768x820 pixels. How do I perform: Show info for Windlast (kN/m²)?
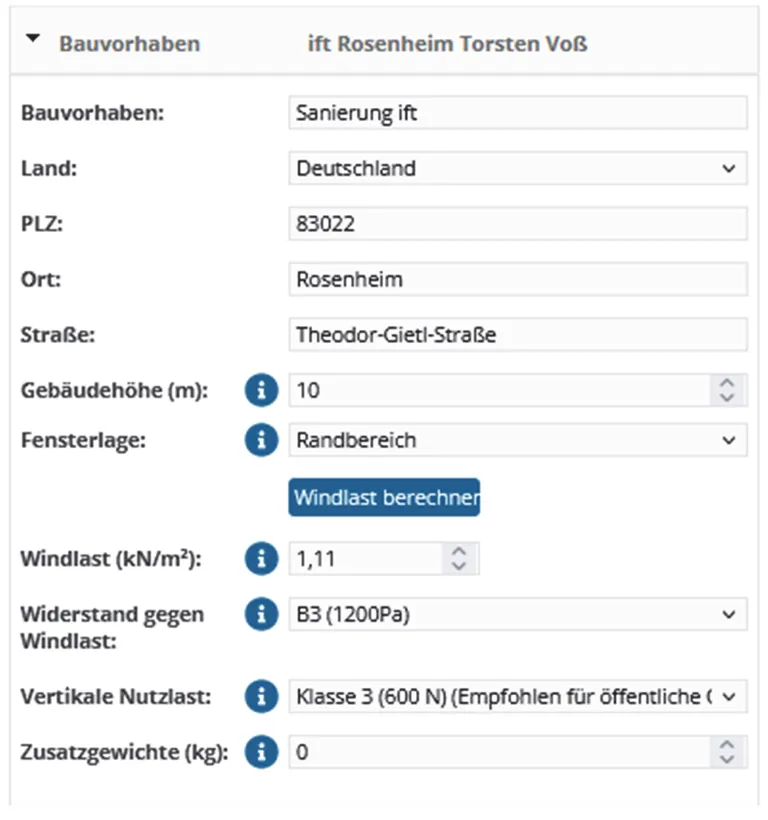(x=261, y=559)
